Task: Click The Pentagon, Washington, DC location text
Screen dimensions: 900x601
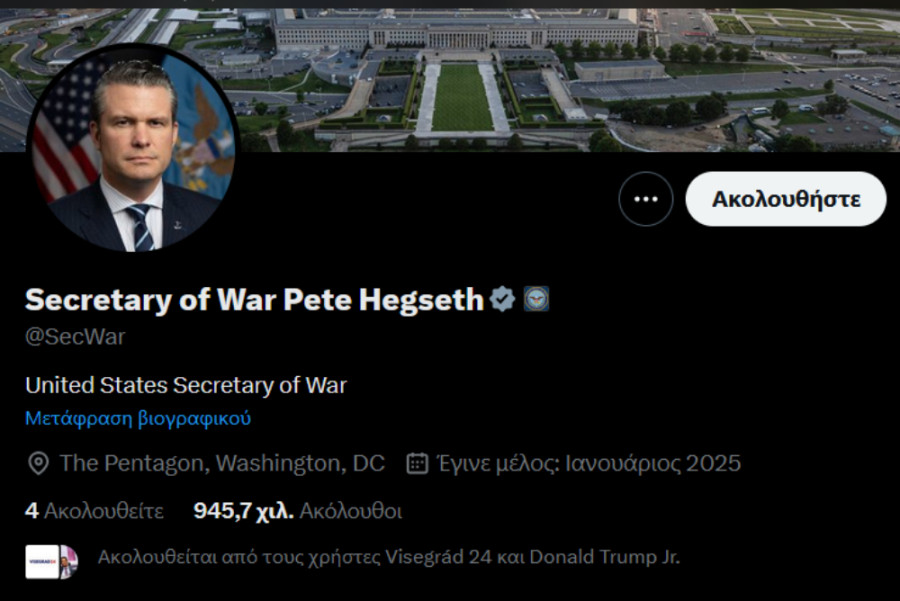Action: pyautogui.click(x=222, y=463)
